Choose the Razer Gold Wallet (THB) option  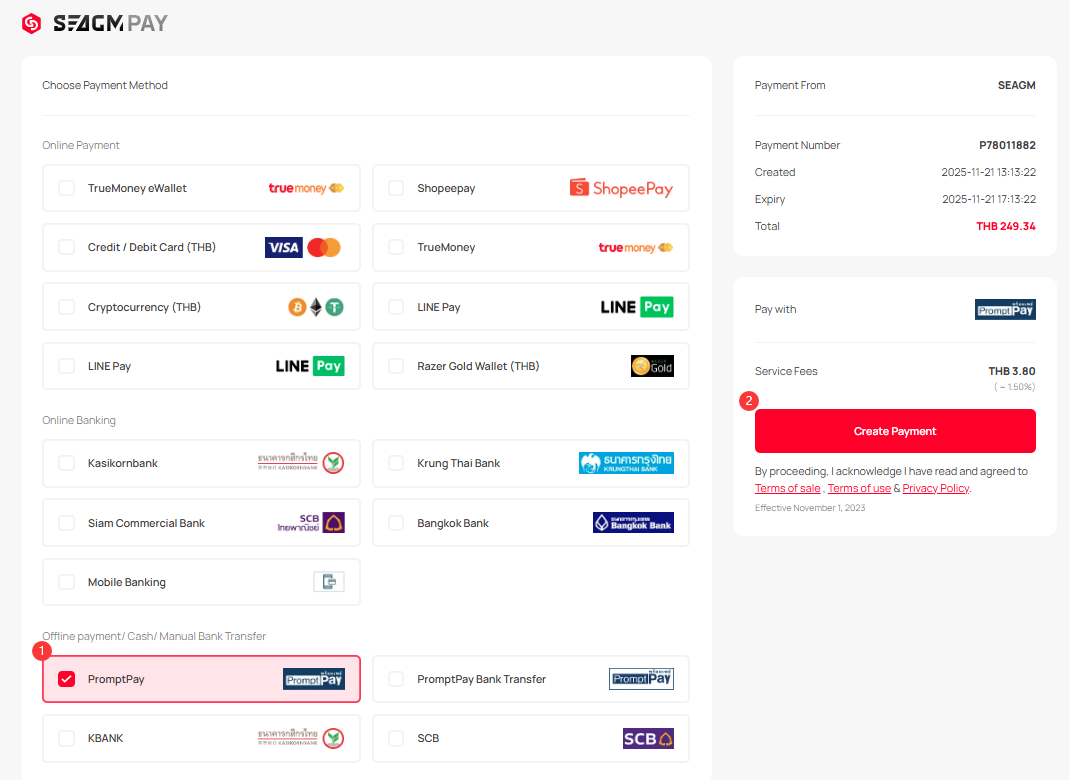point(478,366)
